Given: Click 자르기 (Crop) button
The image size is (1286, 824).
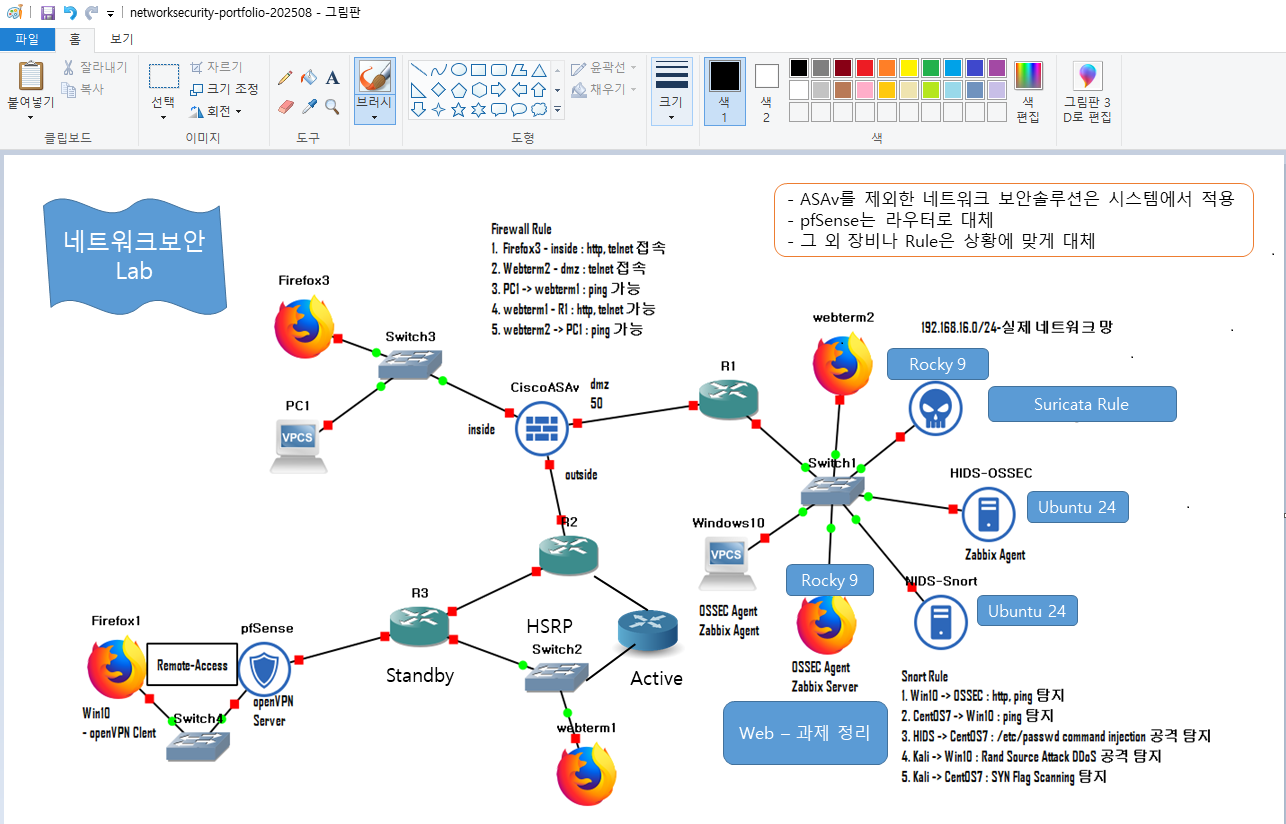Looking at the screenshot, I should pos(216,67).
